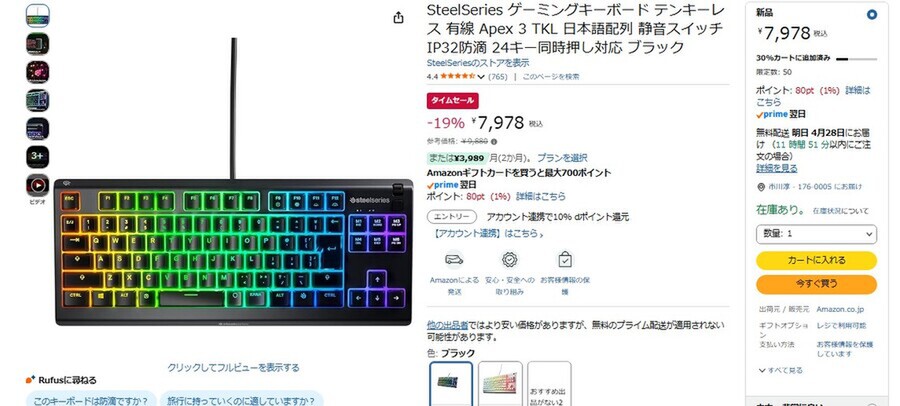
Task: Open SteelSeriesのストアを表示 link
Action: click(x=478, y=63)
